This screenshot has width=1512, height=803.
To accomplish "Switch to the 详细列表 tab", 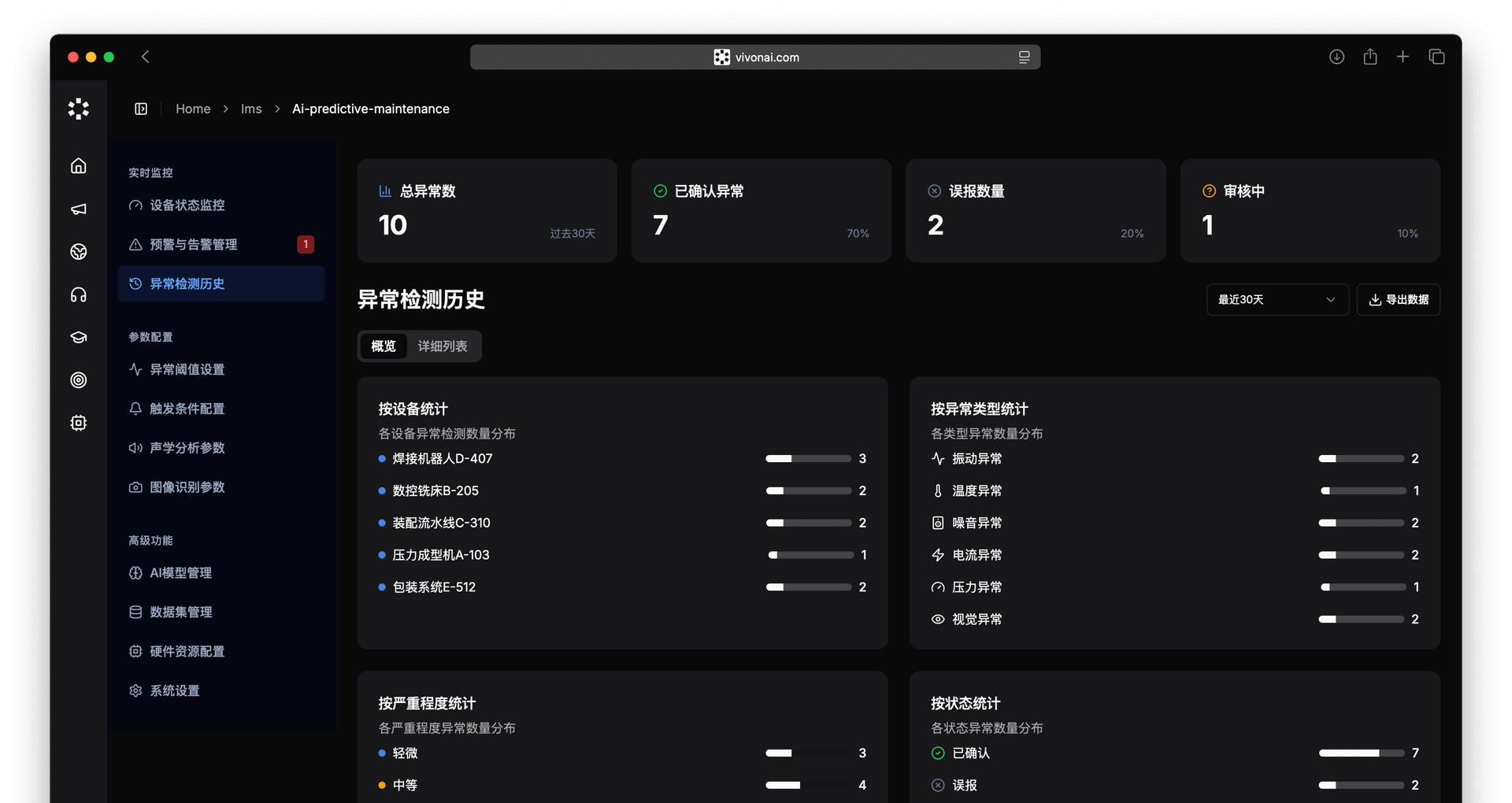I will pyautogui.click(x=443, y=346).
